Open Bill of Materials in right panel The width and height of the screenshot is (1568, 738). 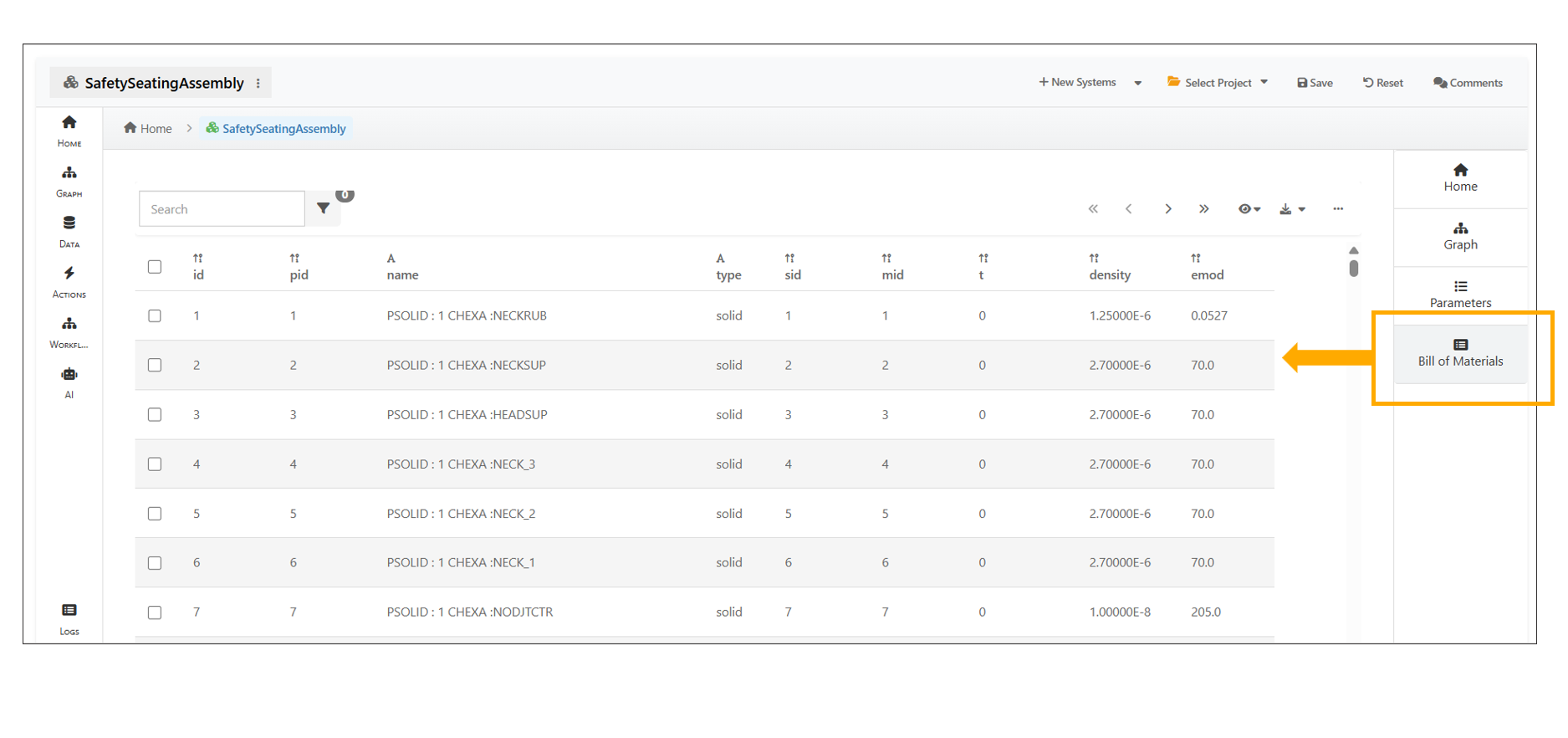1460,353
